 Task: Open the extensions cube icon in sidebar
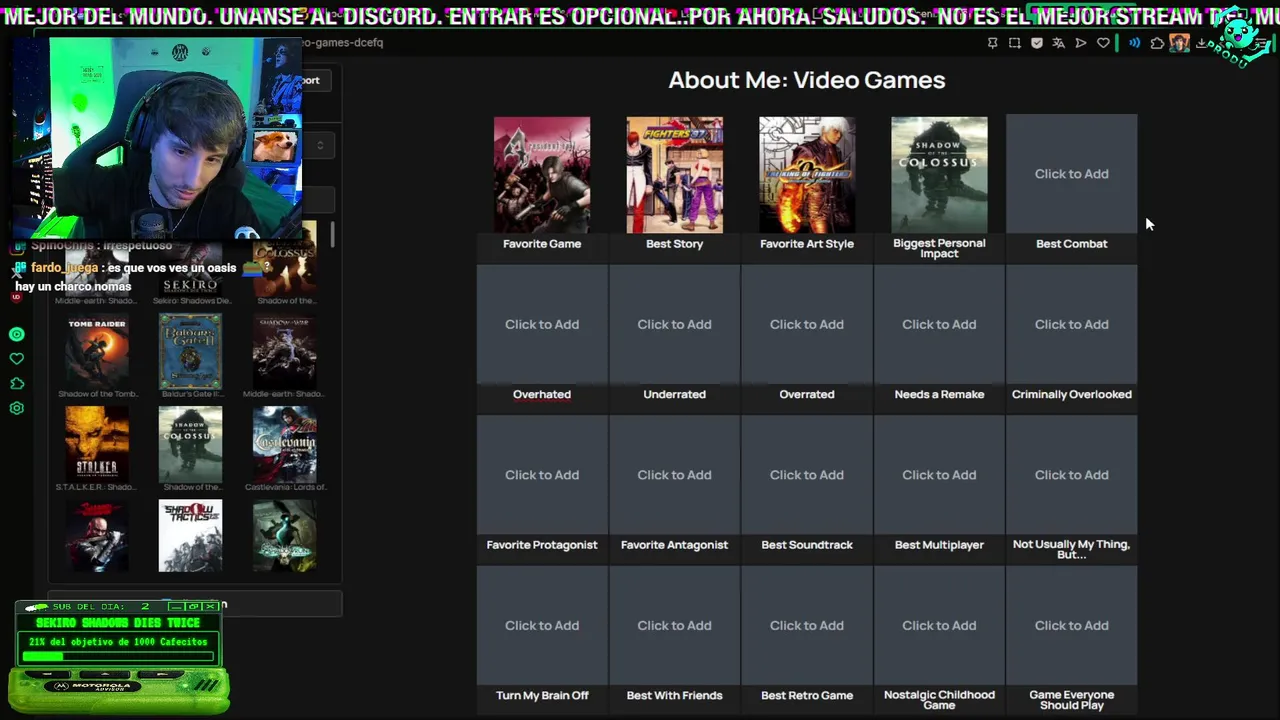16,384
